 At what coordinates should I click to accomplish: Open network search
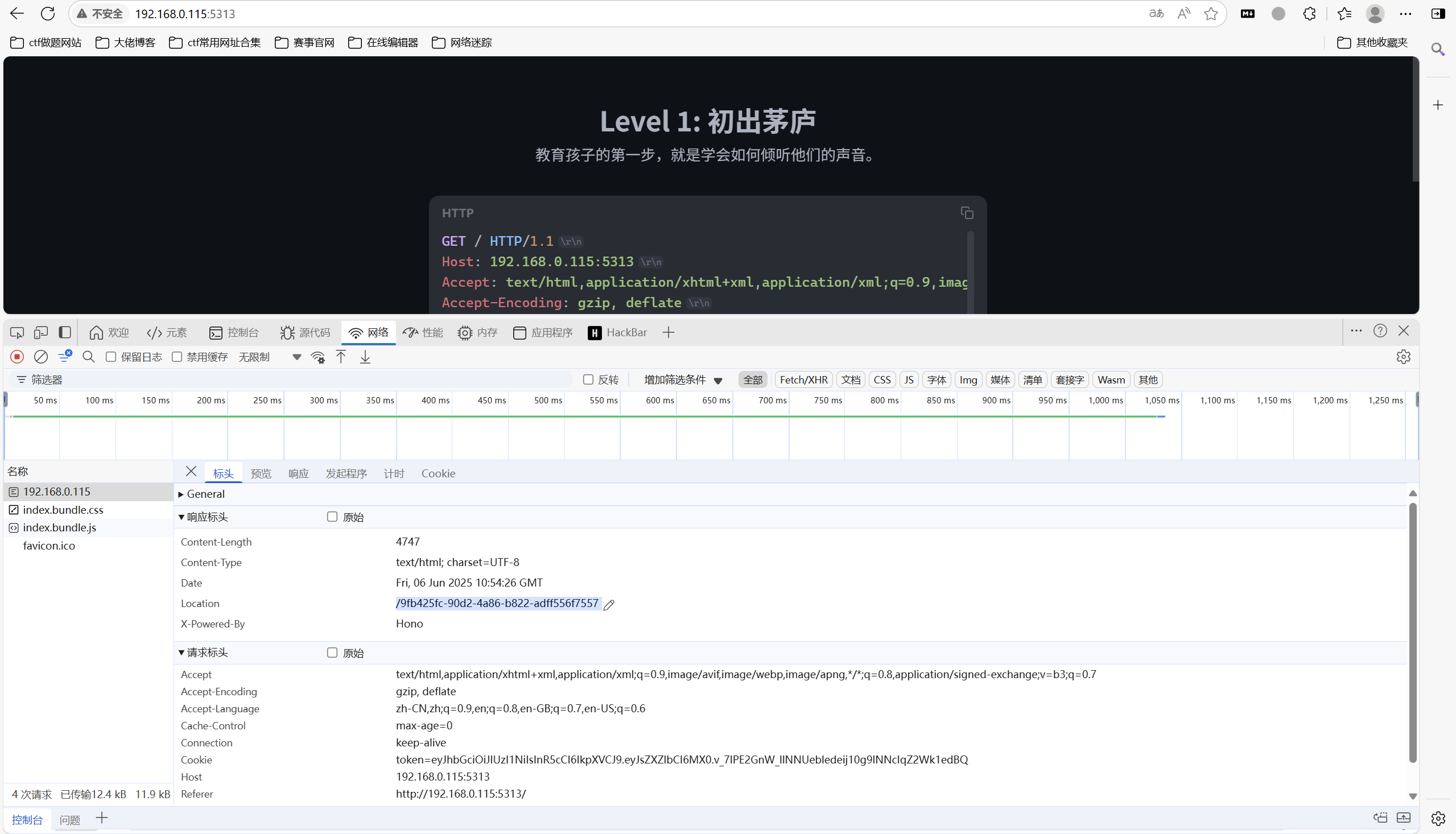[x=89, y=357]
